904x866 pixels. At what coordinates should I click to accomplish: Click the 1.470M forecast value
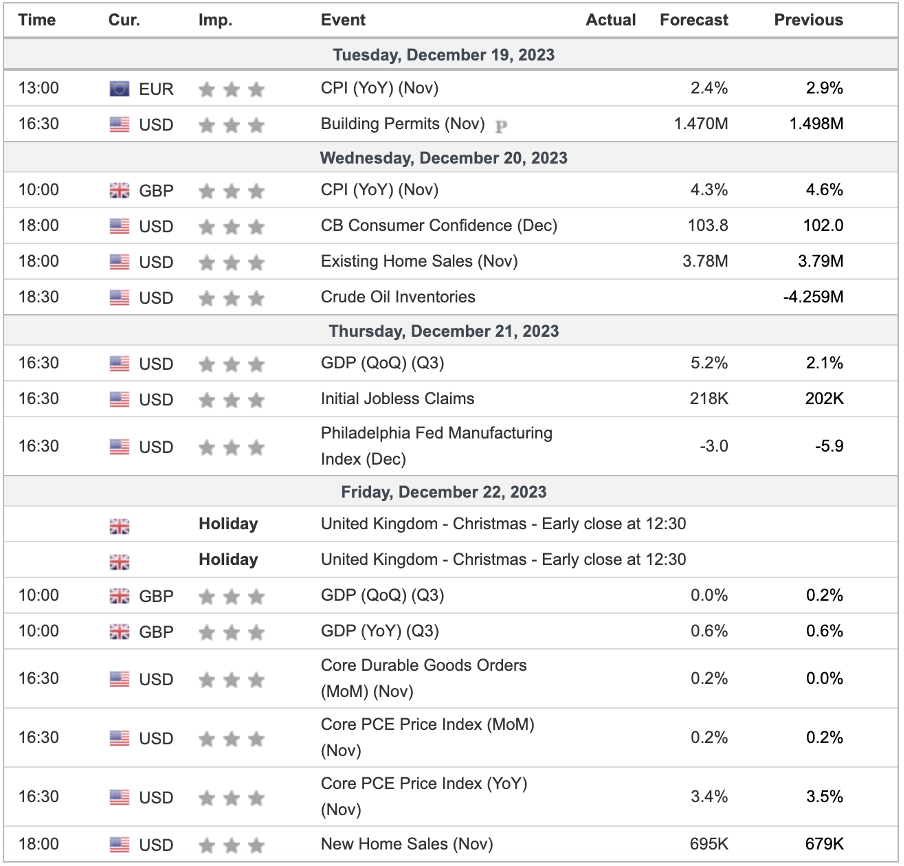pyautogui.click(x=701, y=123)
